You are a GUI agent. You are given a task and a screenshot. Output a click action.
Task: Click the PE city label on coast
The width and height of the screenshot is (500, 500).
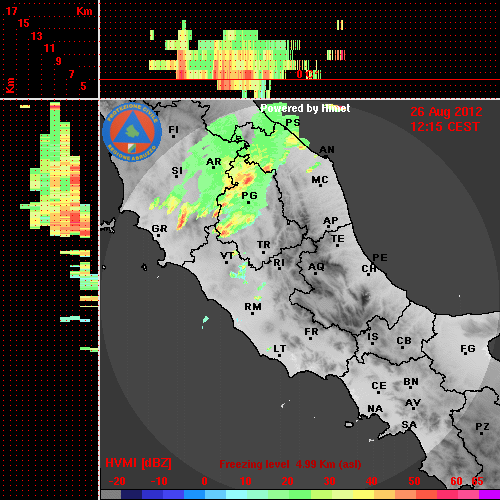380,257
